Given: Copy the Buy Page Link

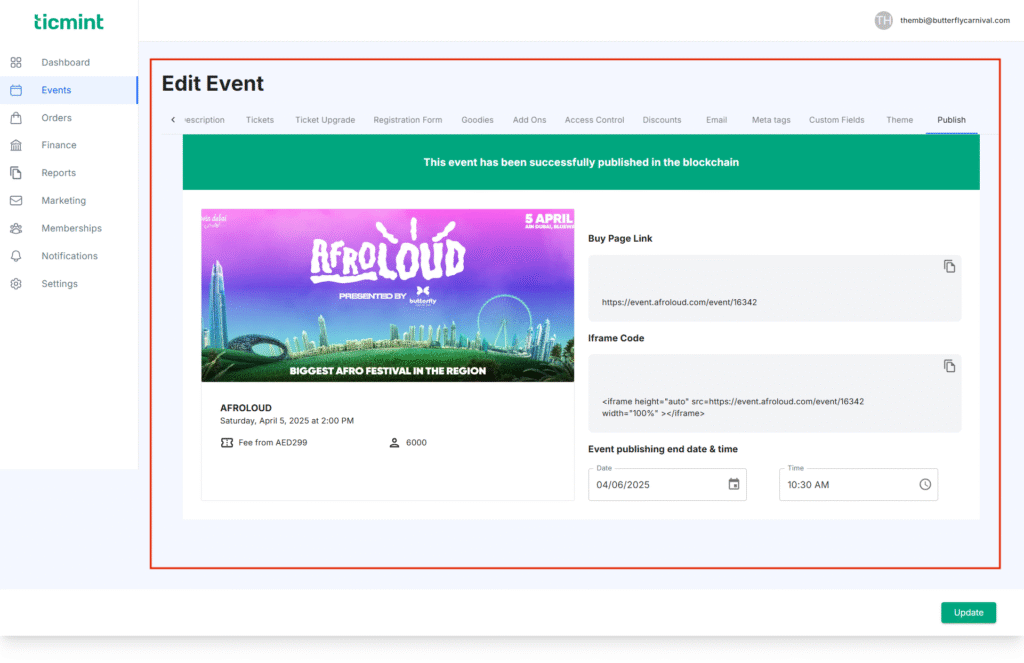Looking at the screenshot, I should [x=950, y=266].
